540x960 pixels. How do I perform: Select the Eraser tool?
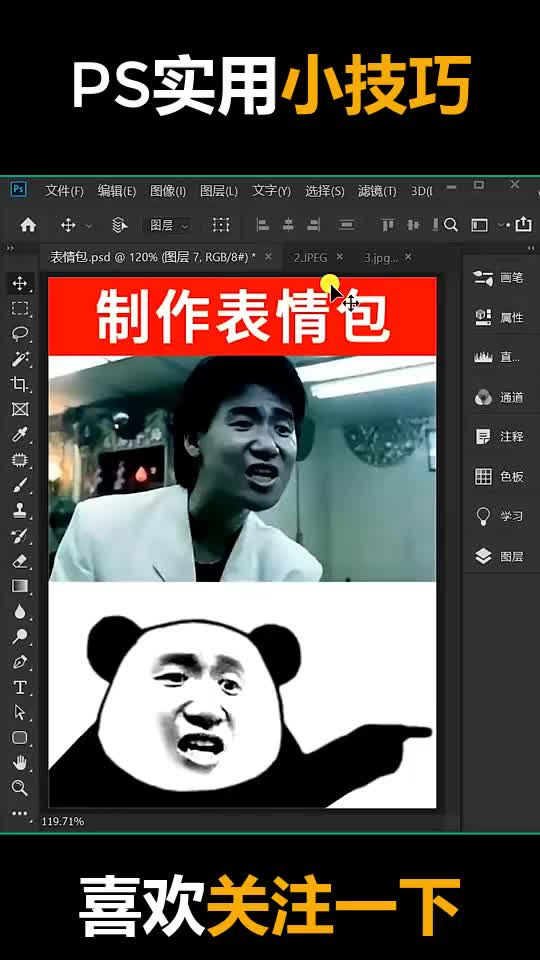pyautogui.click(x=20, y=561)
